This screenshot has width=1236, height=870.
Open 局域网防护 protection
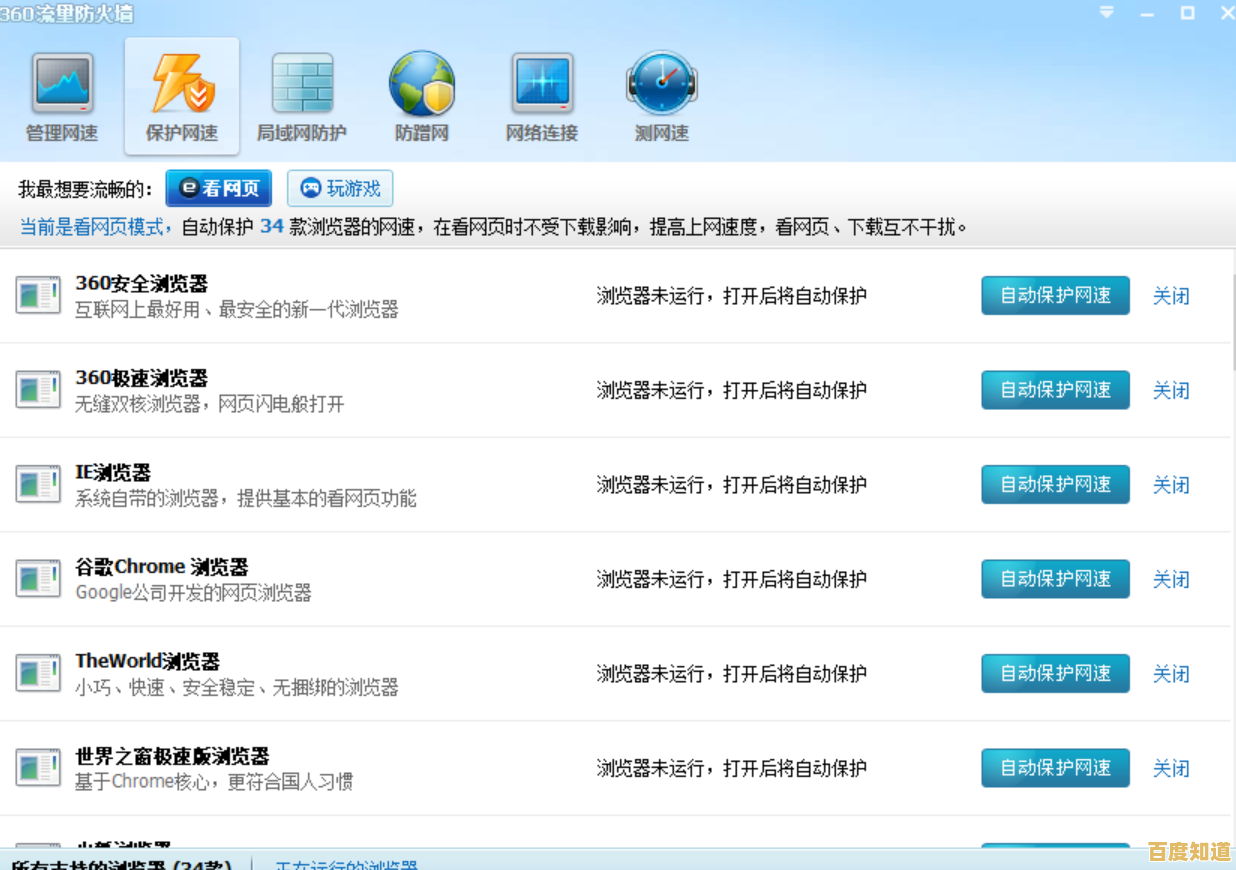click(301, 95)
